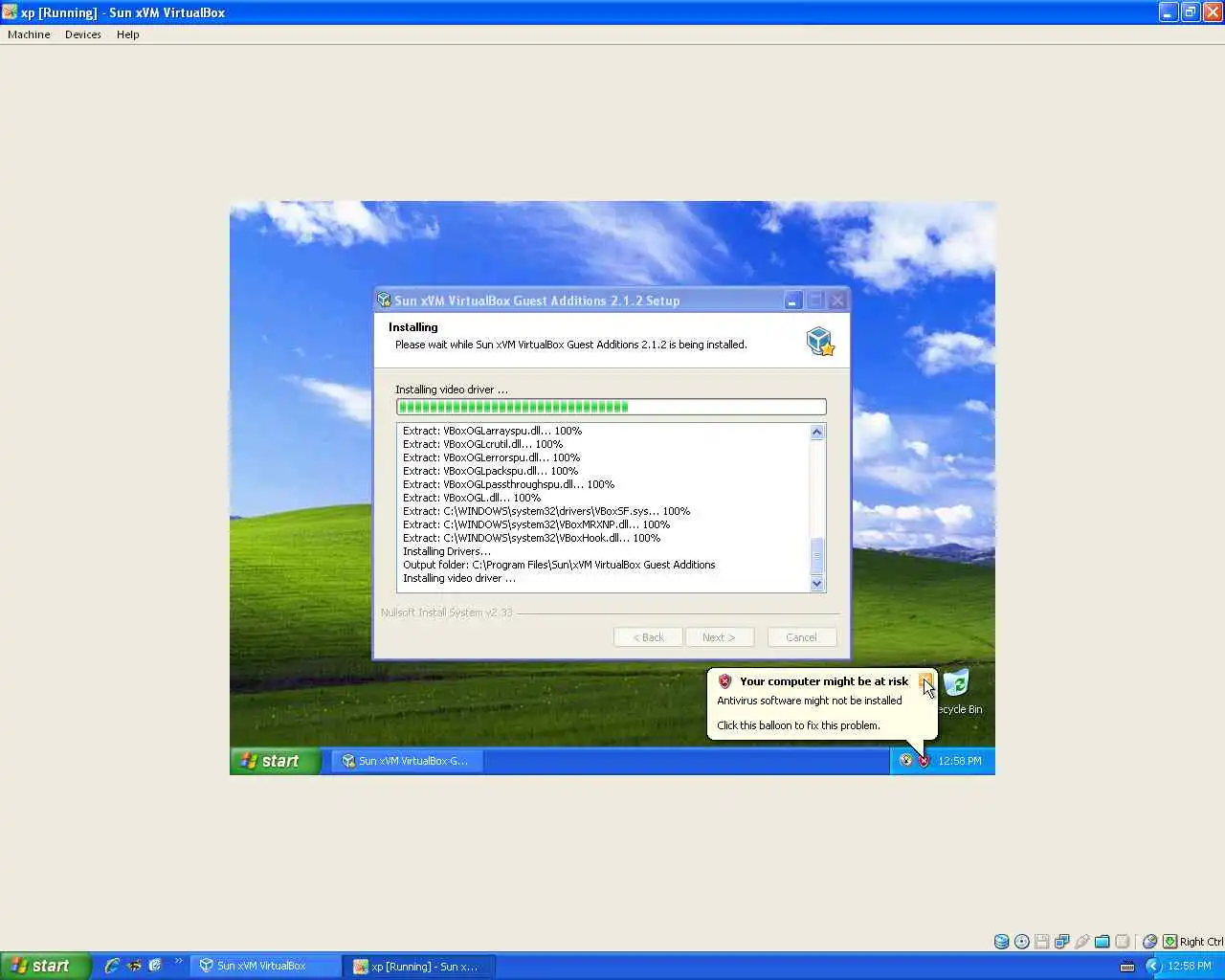Screen dimensions: 1225x980
Task: Click the floppy disk indicator icon
Action: (1042, 942)
